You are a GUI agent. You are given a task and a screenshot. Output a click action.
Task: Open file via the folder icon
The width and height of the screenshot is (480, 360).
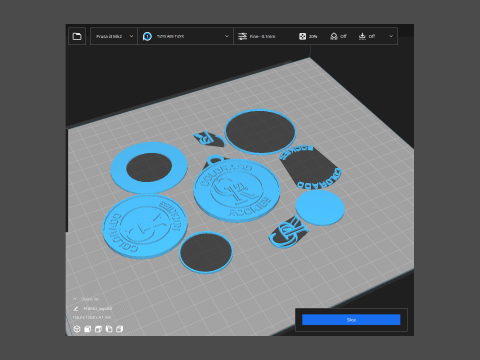click(x=77, y=36)
